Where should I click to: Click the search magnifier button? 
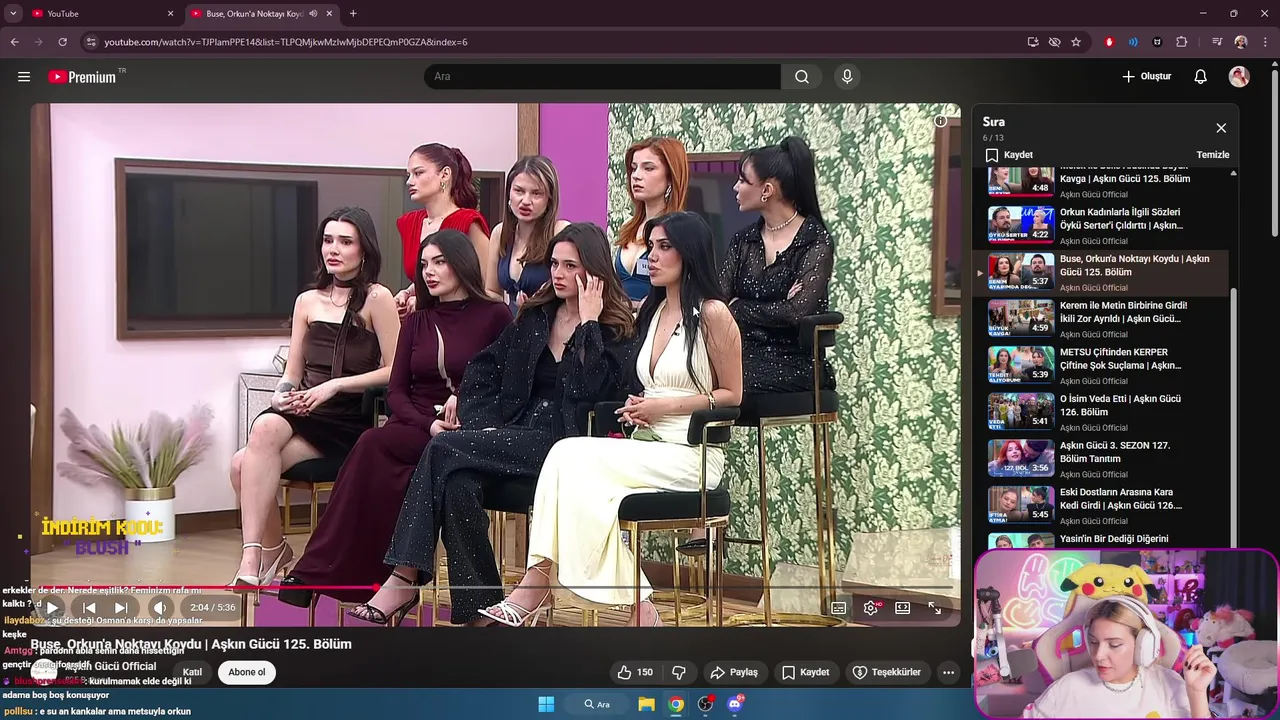coord(802,77)
